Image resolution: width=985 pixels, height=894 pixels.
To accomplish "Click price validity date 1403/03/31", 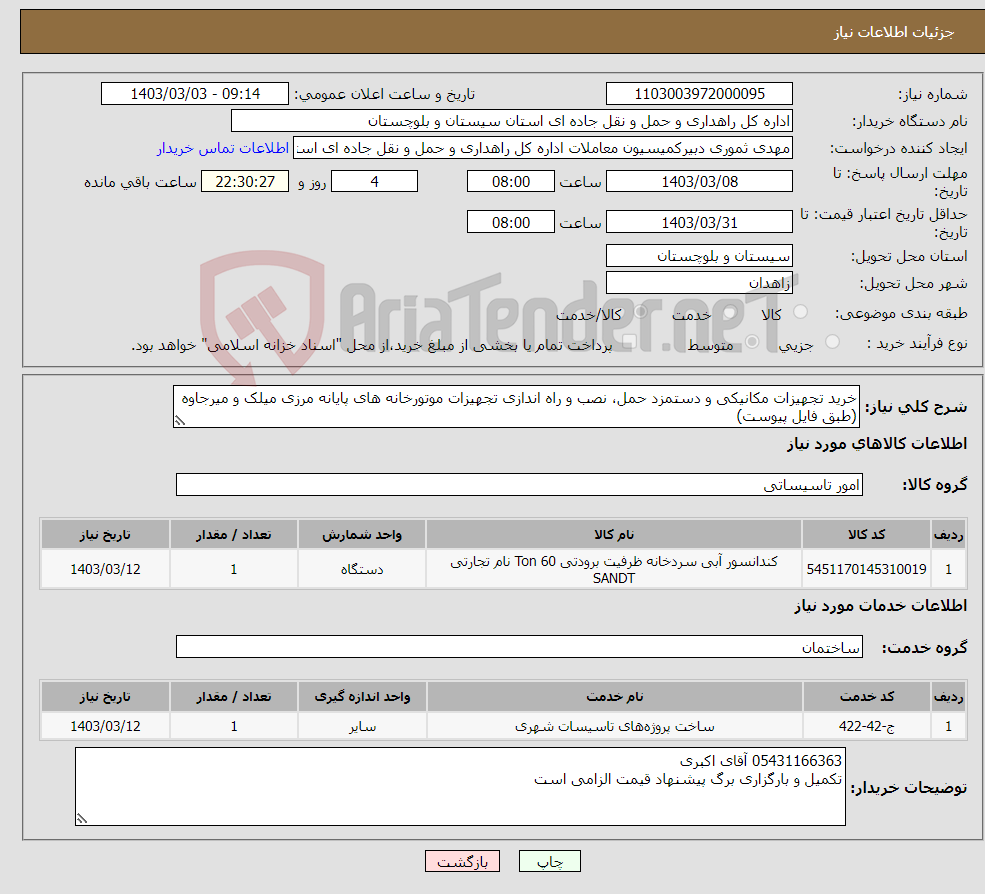I will tap(699, 222).
